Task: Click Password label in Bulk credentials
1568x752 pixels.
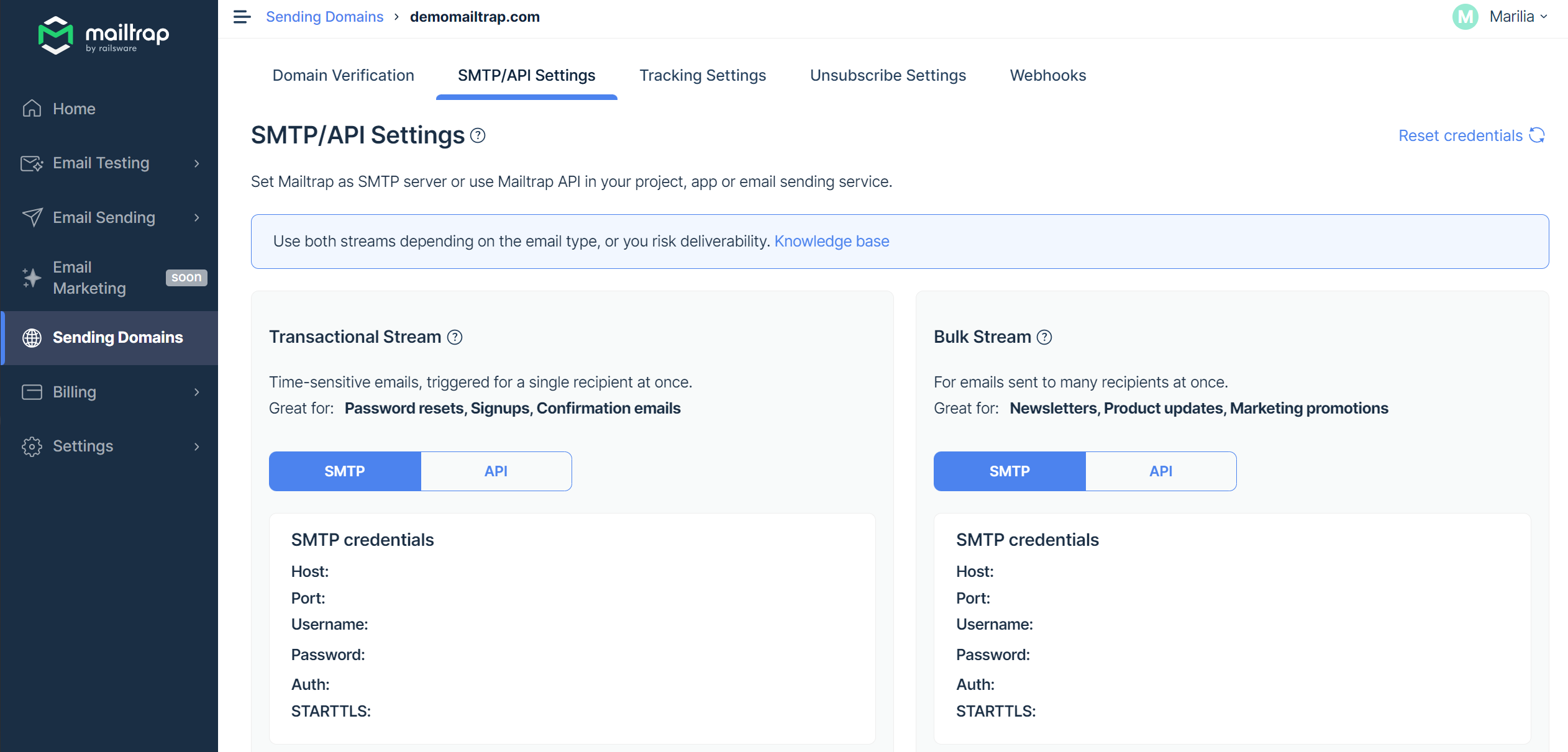Action: coord(993,655)
